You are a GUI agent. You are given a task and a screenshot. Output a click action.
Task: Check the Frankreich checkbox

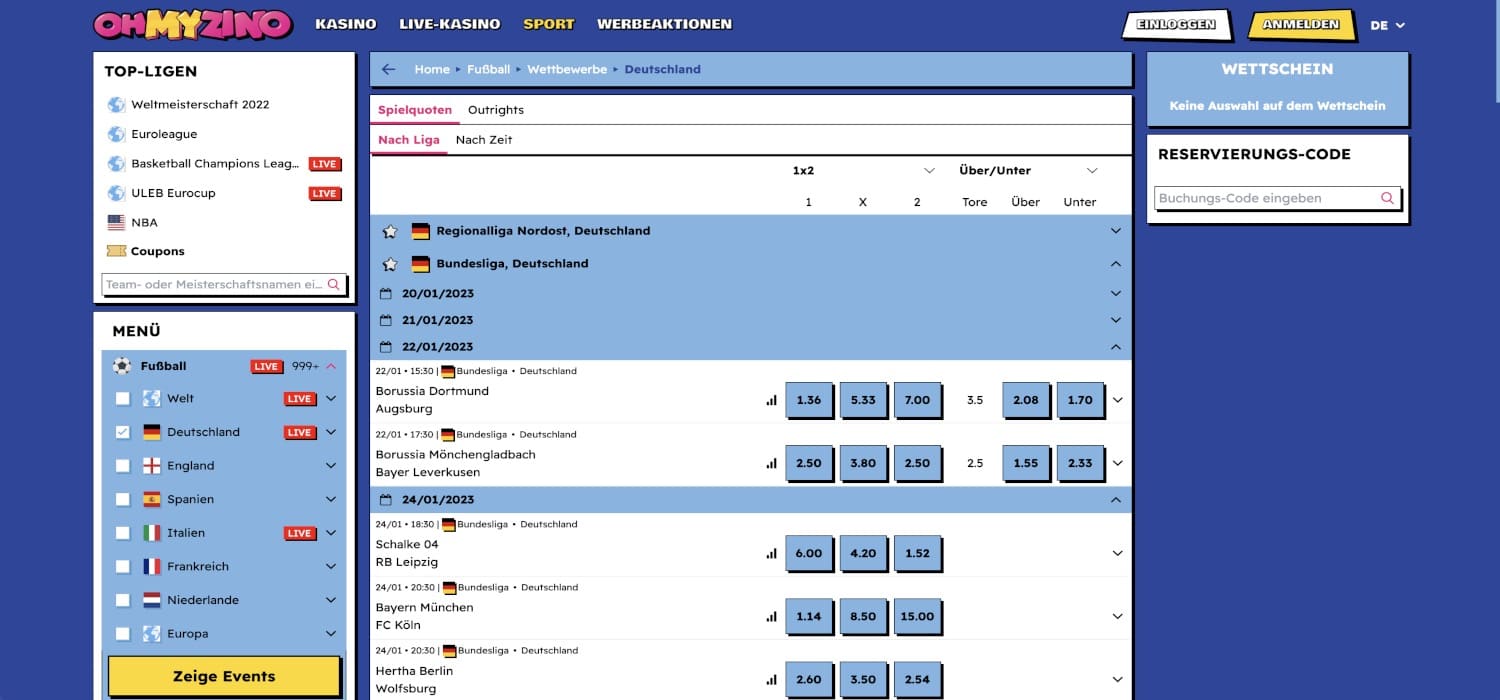tap(122, 566)
